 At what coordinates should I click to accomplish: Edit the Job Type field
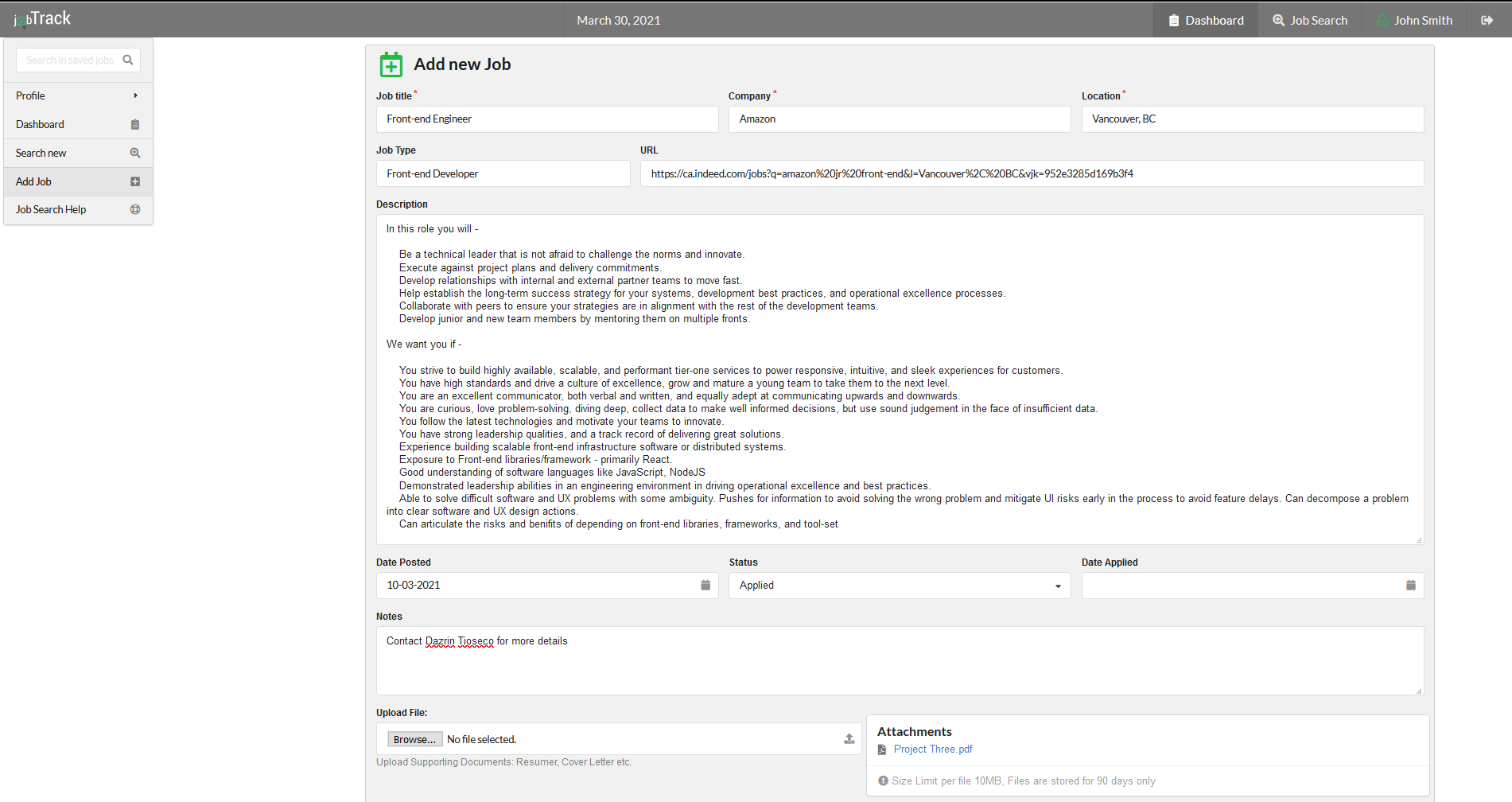coord(503,173)
